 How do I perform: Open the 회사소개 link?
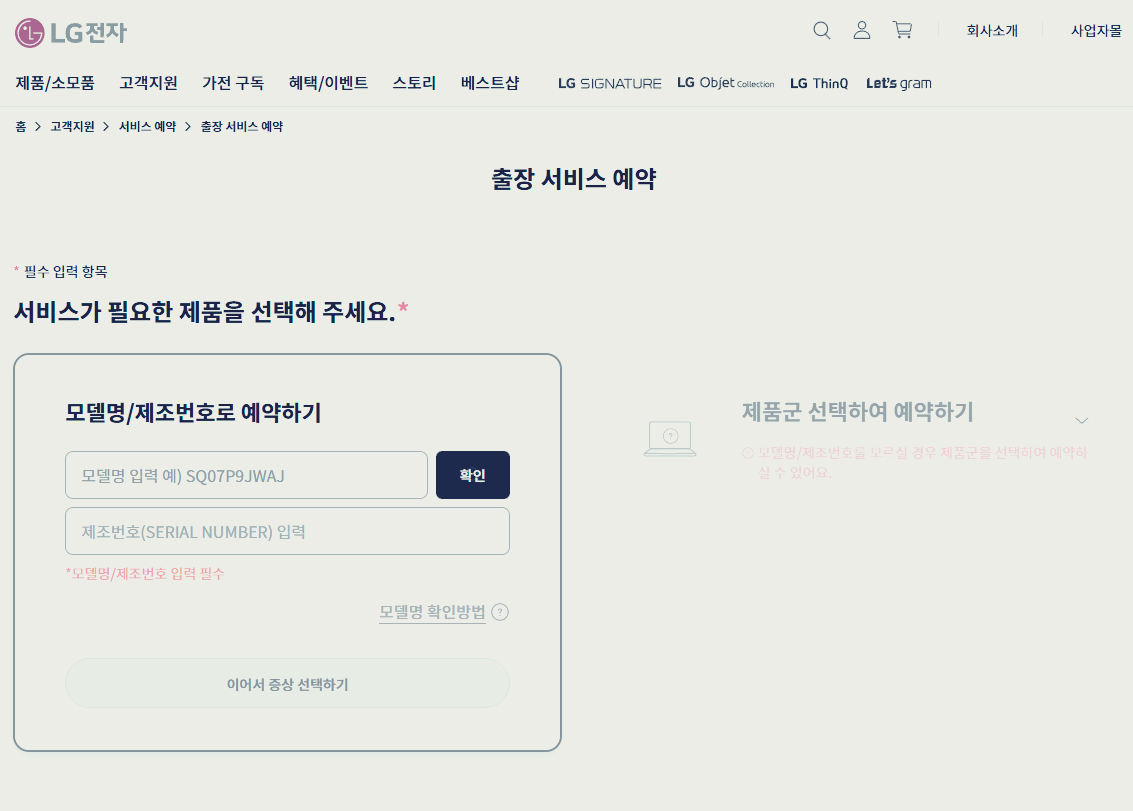992,30
